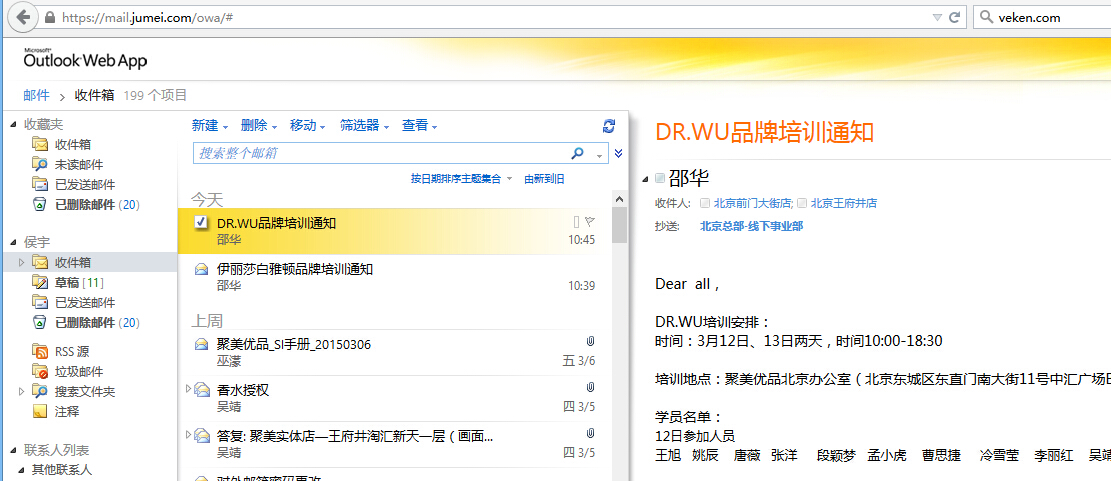1111x481 pixels.
Task: Collapse the 联系人列表 section
Action: (14, 451)
